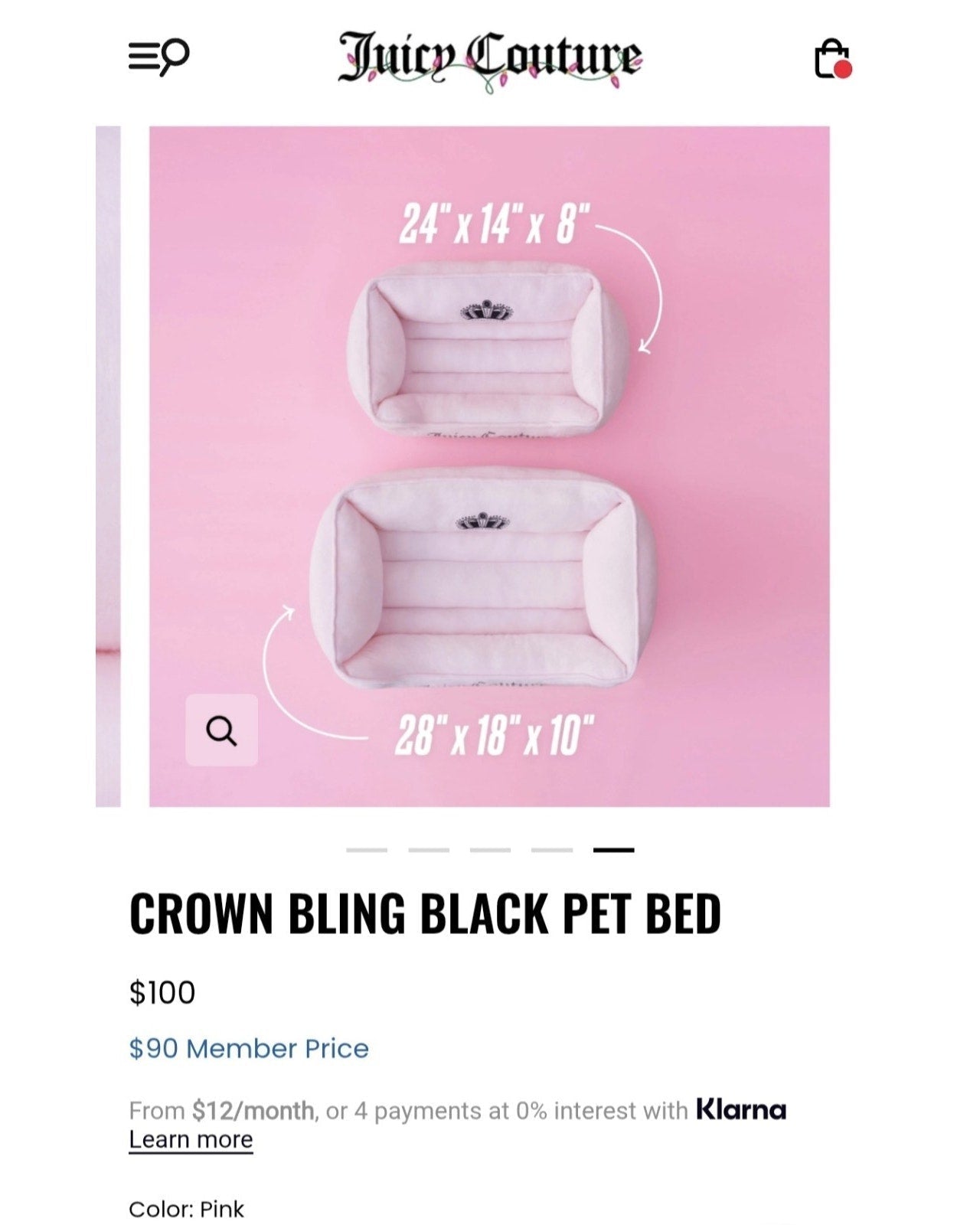The image size is (980, 1225).
Task: Click the Crown Bling Black Pet Bed title
Action: click(425, 913)
